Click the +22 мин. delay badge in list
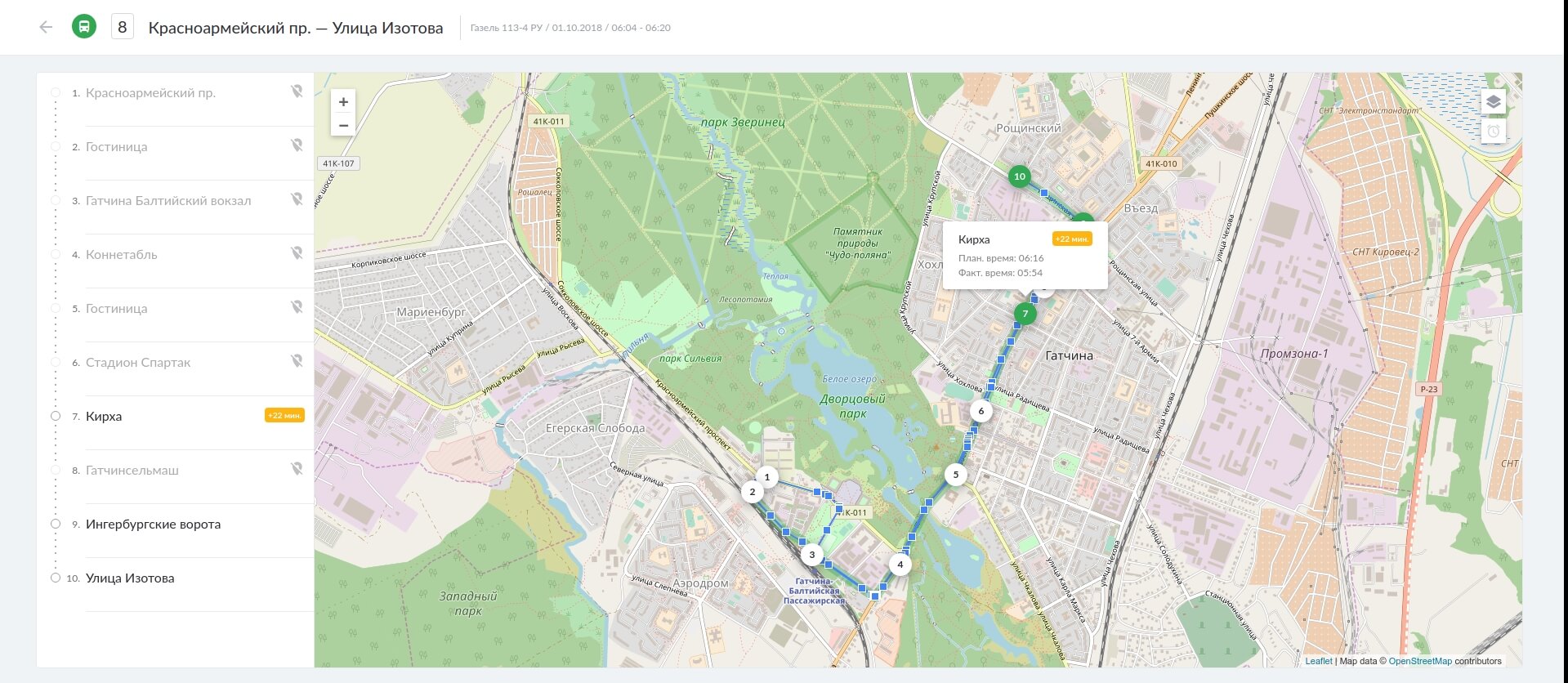 (x=284, y=416)
